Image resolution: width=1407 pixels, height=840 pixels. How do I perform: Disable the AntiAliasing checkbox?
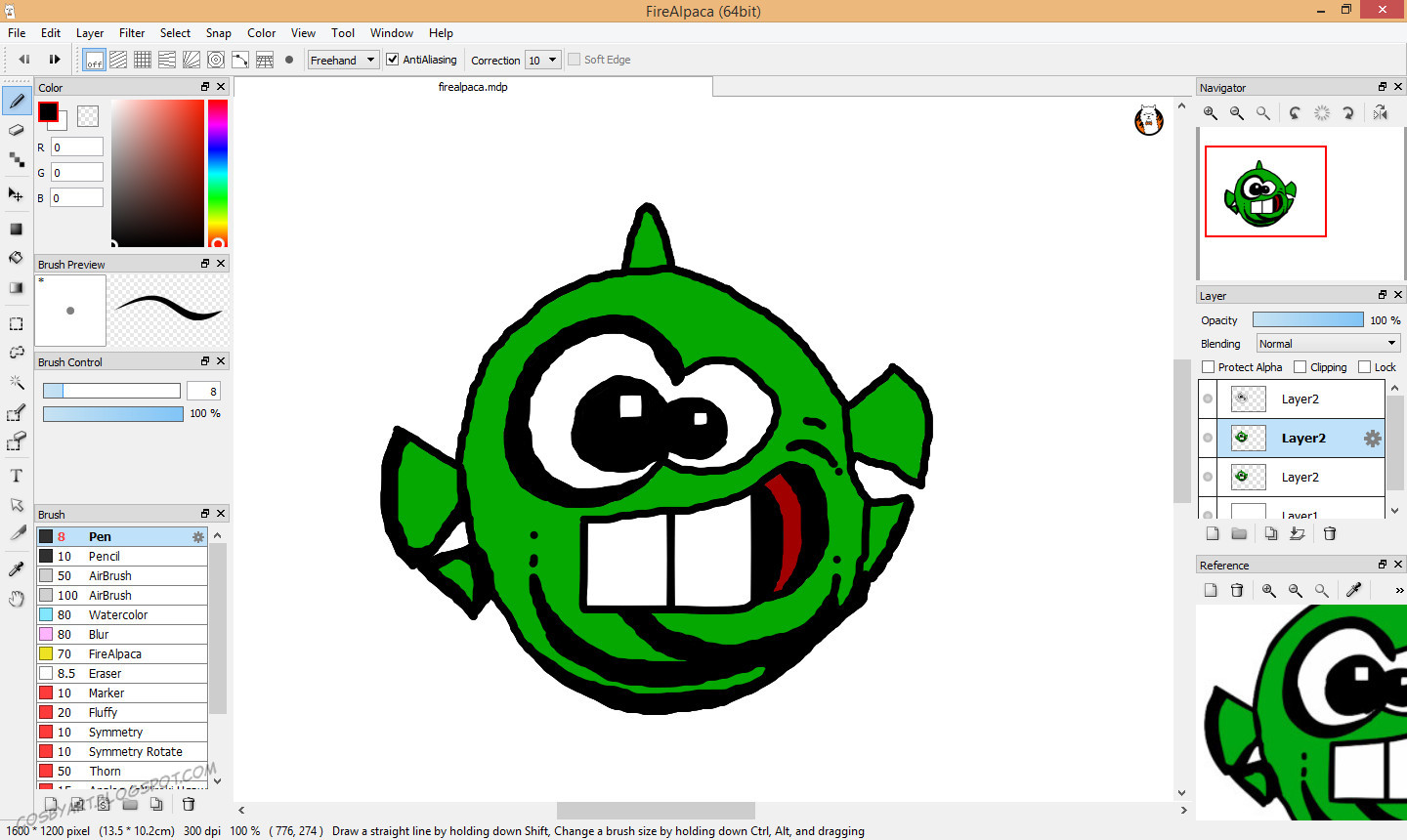(x=393, y=60)
